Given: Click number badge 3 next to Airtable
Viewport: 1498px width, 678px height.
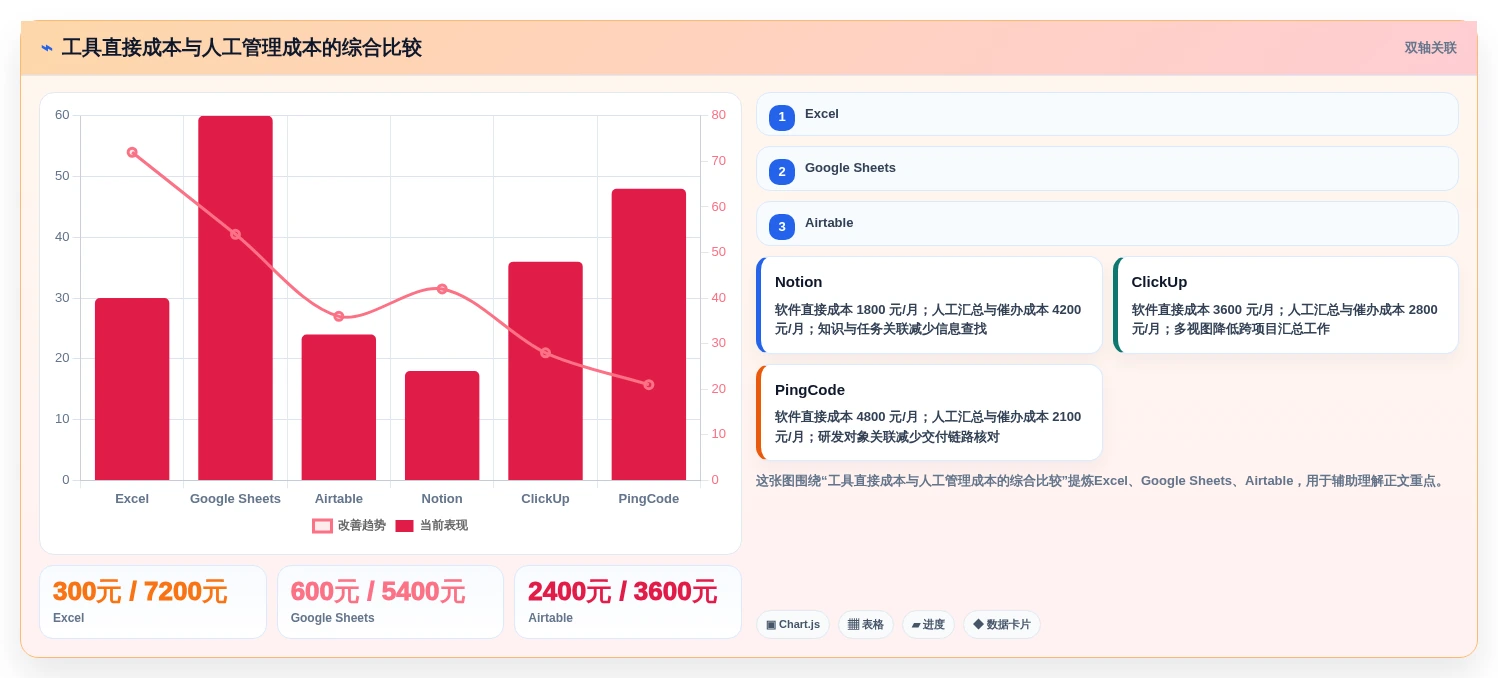Looking at the screenshot, I should [782, 227].
